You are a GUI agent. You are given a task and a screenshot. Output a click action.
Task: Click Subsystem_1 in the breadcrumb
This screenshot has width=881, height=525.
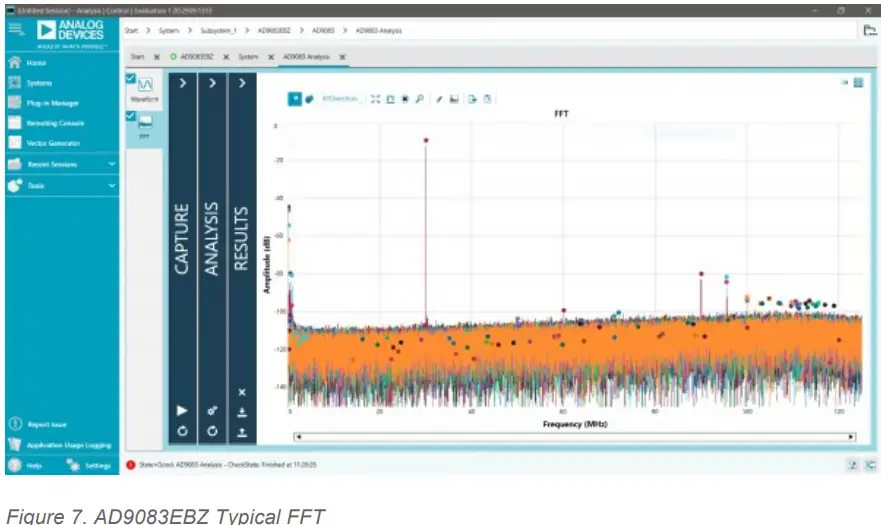tap(219, 30)
